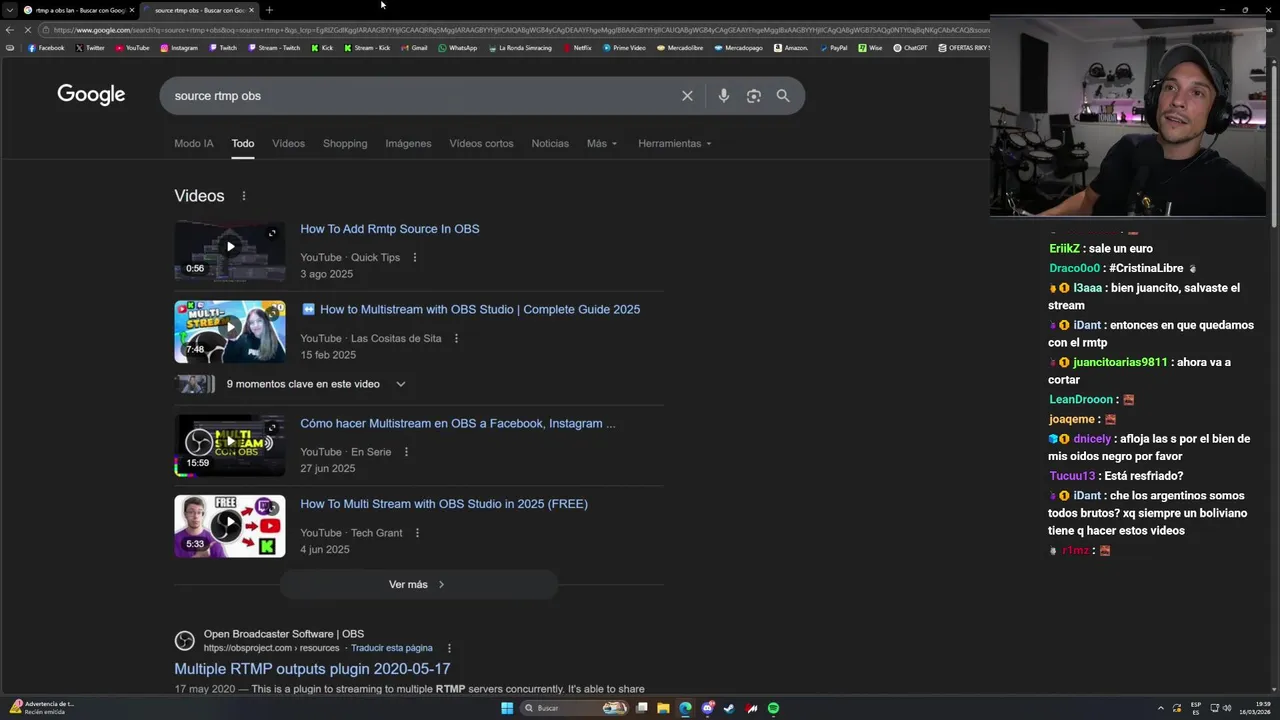
Task: Open options for obsproject.com result
Action: (449, 648)
